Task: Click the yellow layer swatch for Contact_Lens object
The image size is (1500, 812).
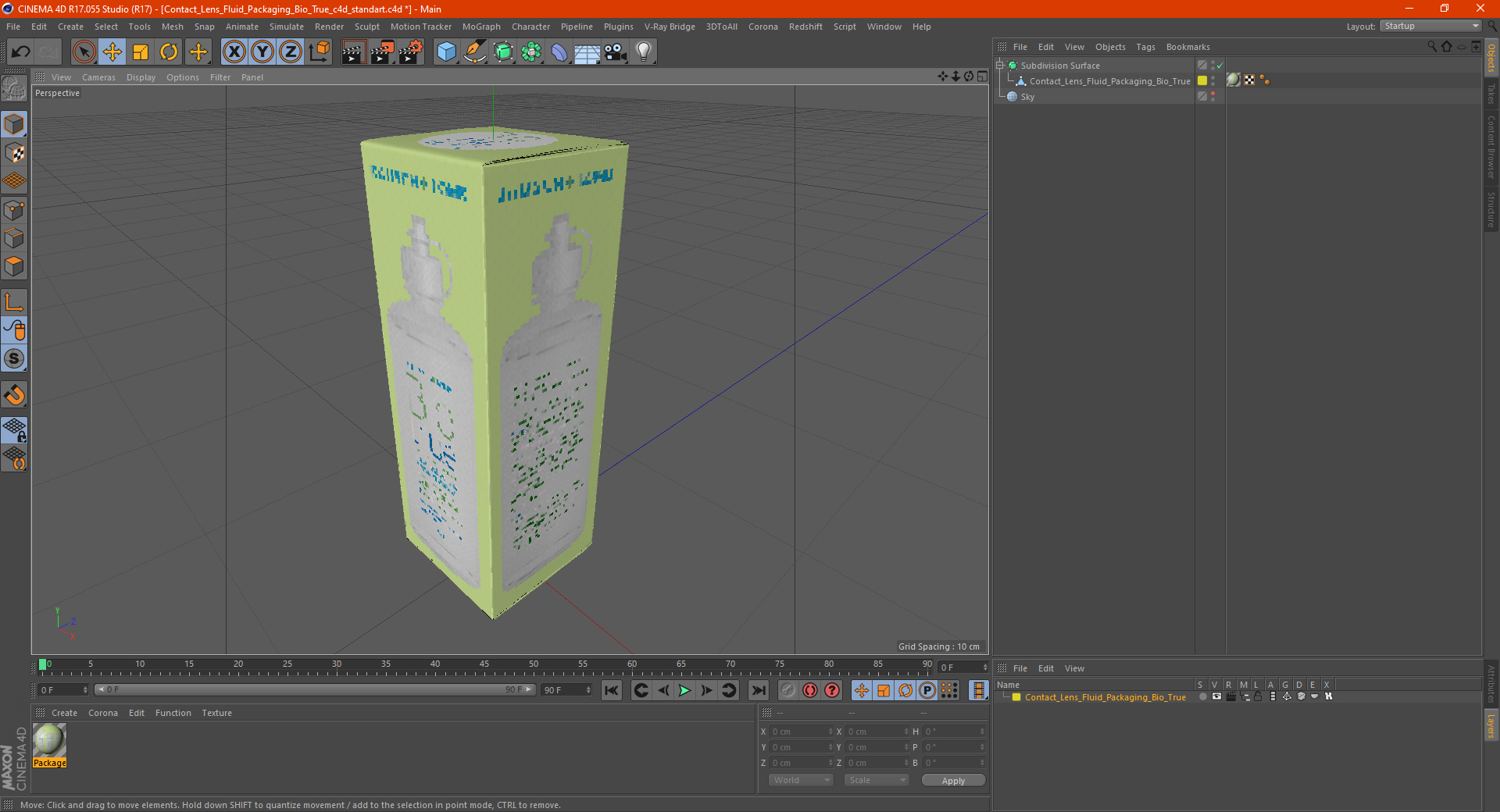Action: (x=1202, y=81)
